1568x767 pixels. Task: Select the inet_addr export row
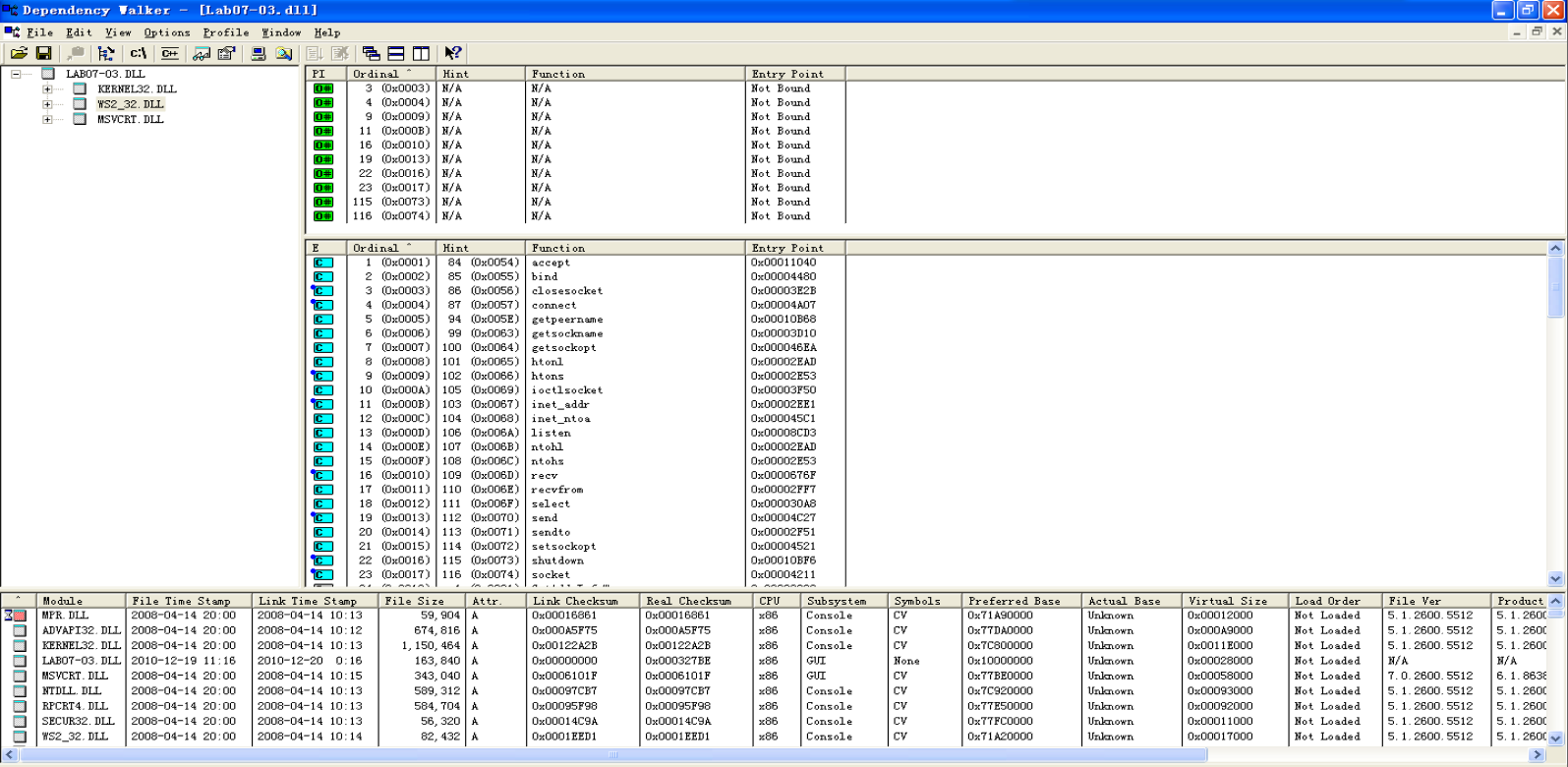(x=576, y=404)
